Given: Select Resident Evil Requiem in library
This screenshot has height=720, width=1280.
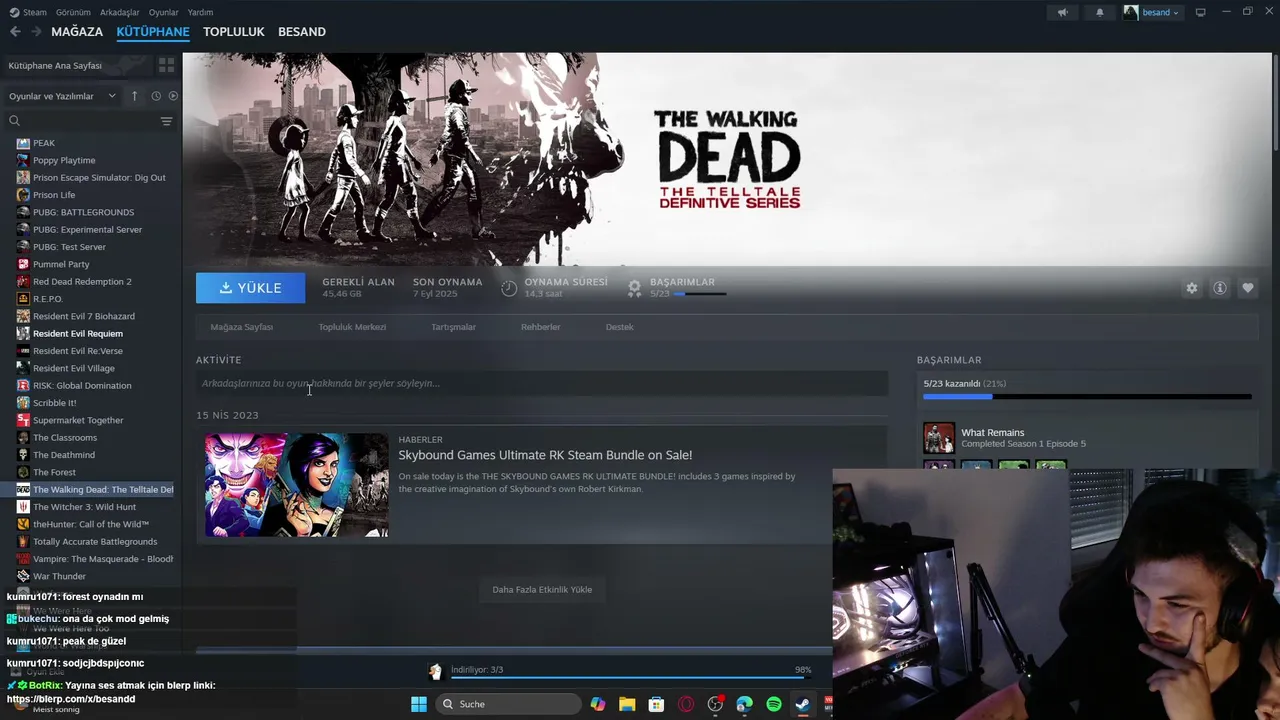Looking at the screenshot, I should pyautogui.click(x=78, y=334).
